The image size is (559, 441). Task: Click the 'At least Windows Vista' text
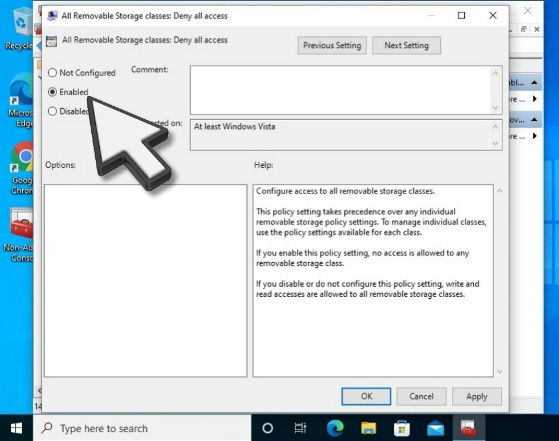point(234,127)
